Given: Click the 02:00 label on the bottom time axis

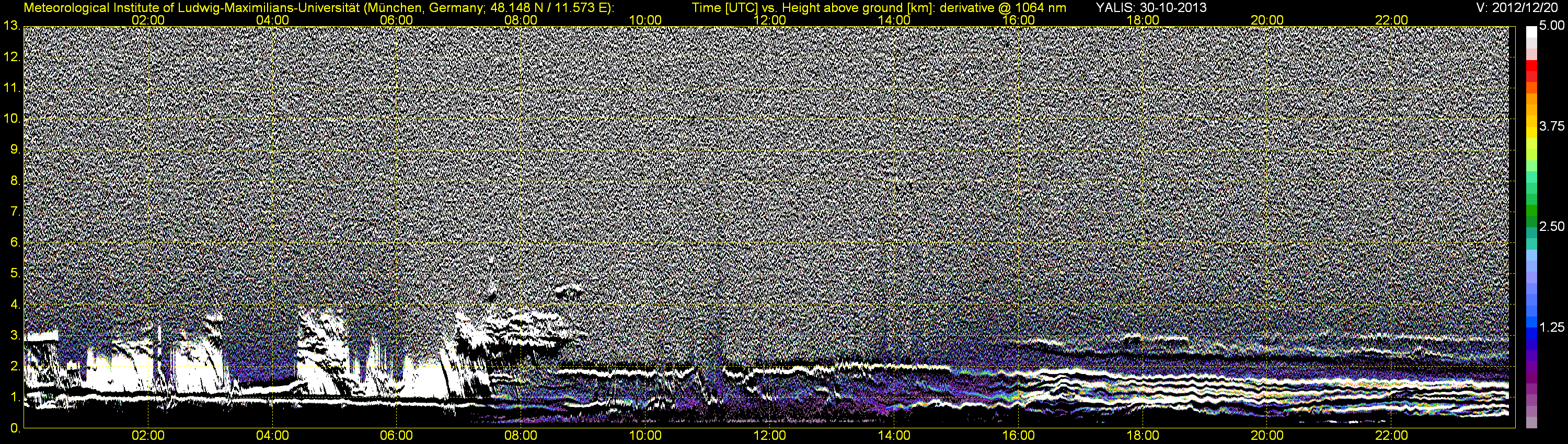Looking at the screenshot, I should click(x=148, y=436).
